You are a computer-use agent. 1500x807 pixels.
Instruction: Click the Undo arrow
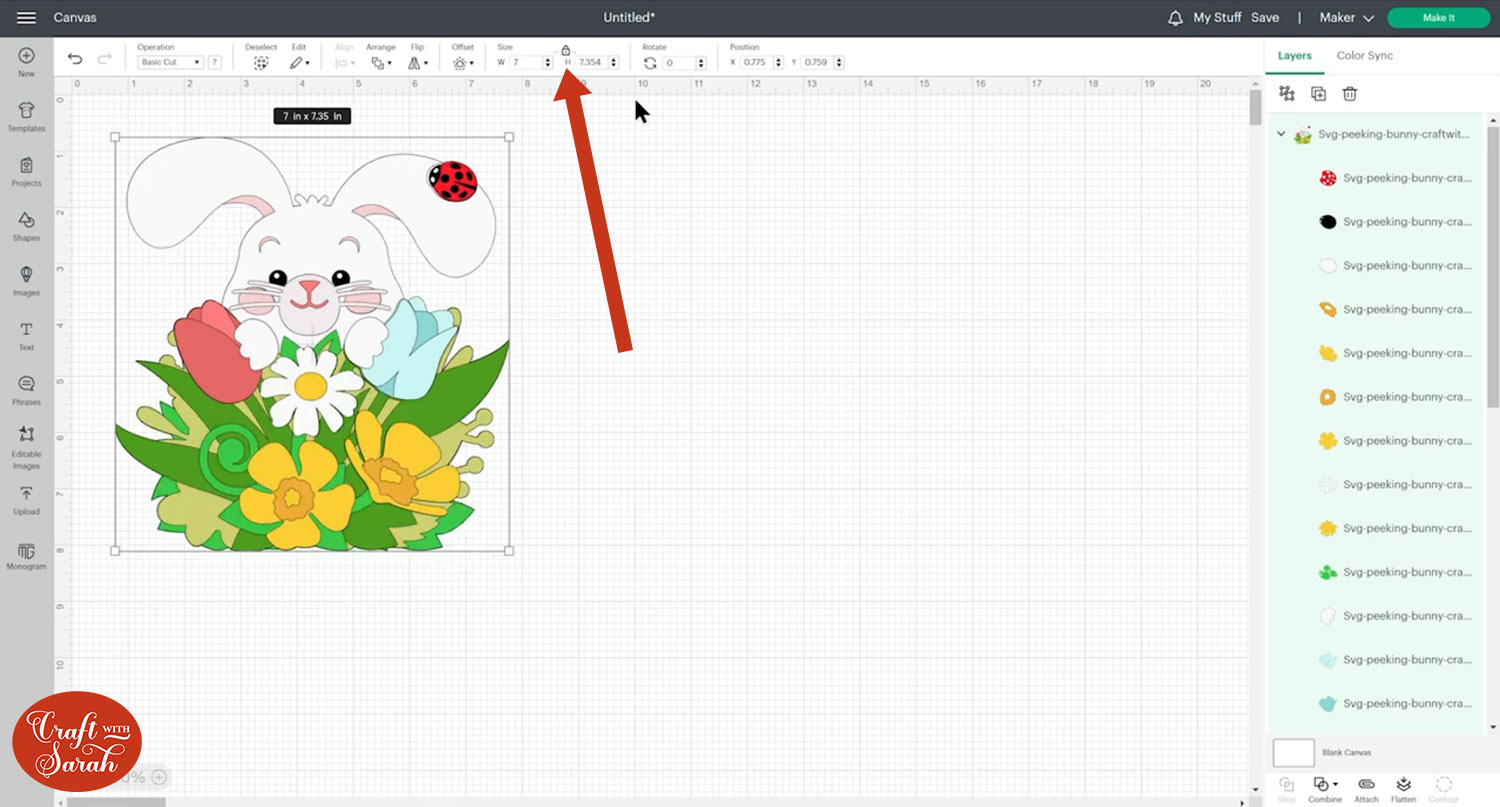tap(75, 60)
